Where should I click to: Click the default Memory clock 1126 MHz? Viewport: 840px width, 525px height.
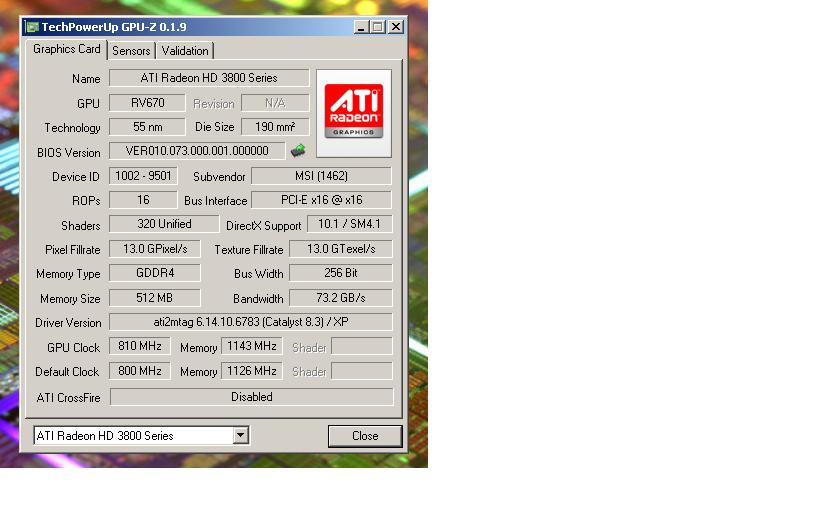click(x=252, y=371)
